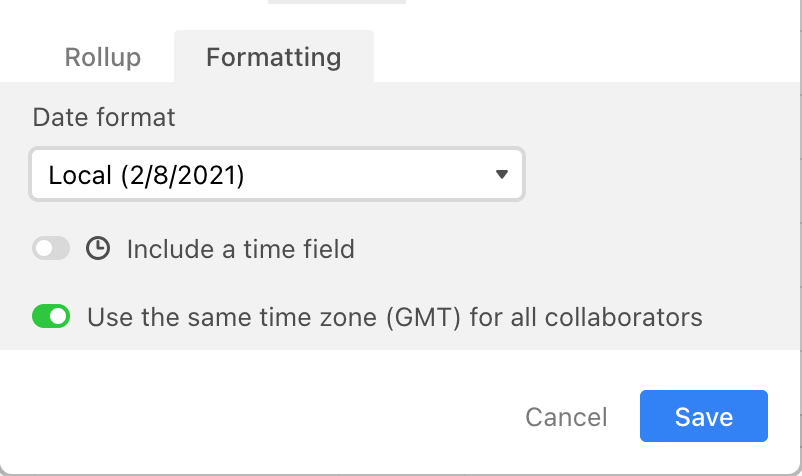Image resolution: width=802 pixels, height=476 pixels.
Task: Click the dropdown caret arrow in Date format
Action: [x=502, y=174]
